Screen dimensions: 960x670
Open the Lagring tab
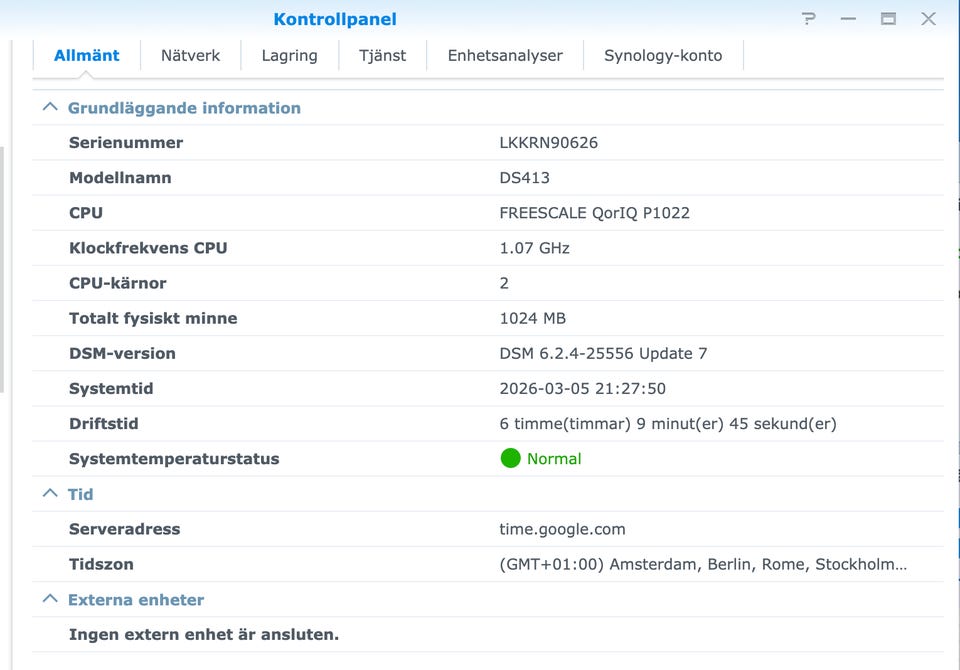tap(289, 56)
